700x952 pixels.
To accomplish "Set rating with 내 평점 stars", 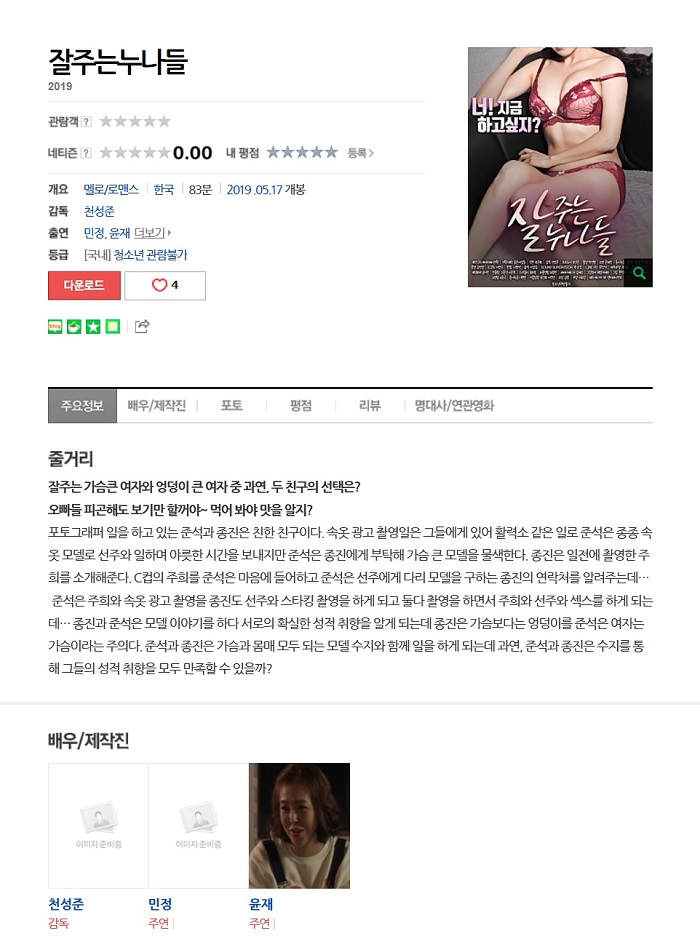I will point(302,152).
